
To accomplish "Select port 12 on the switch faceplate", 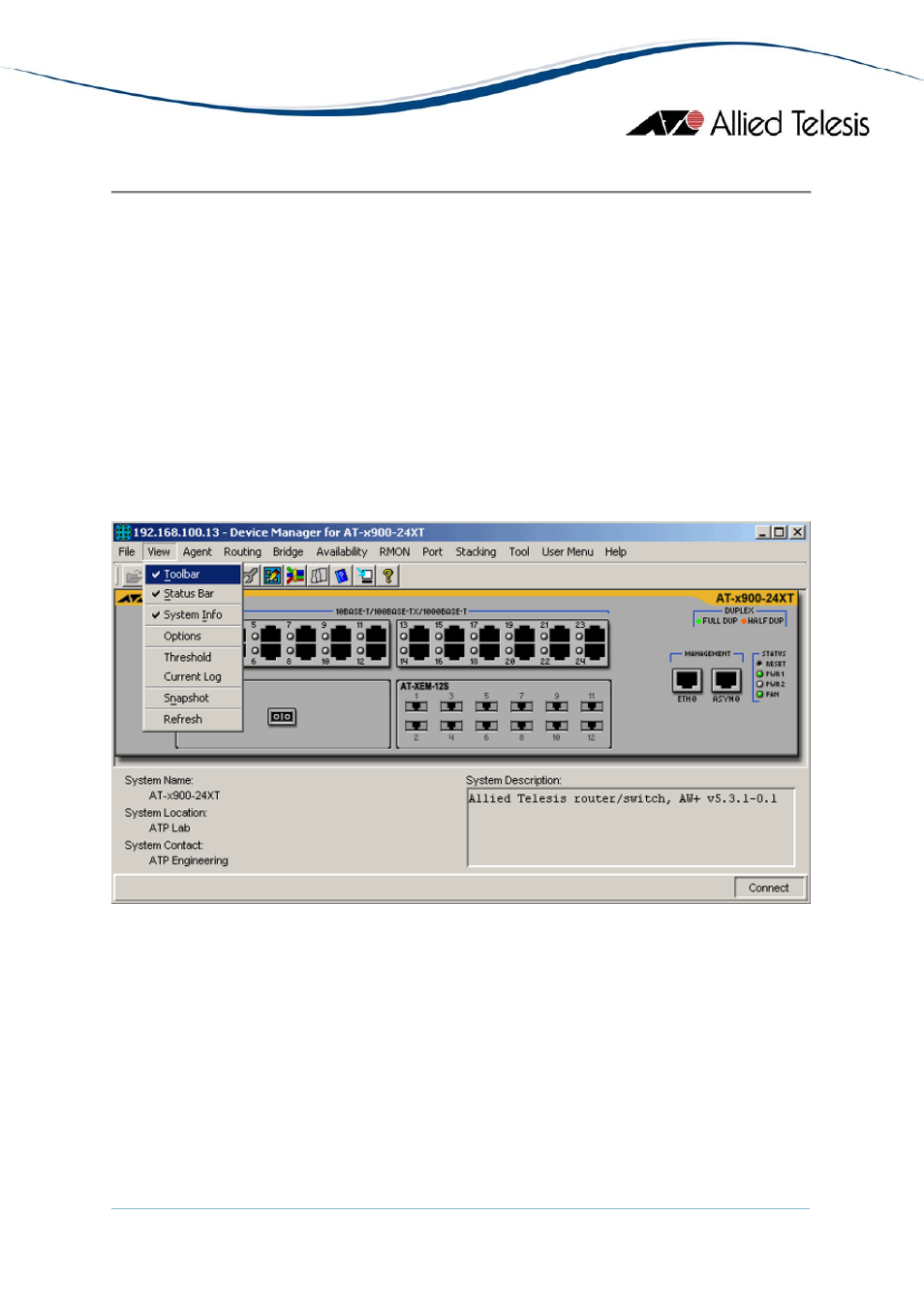I will pyautogui.click(x=376, y=650).
